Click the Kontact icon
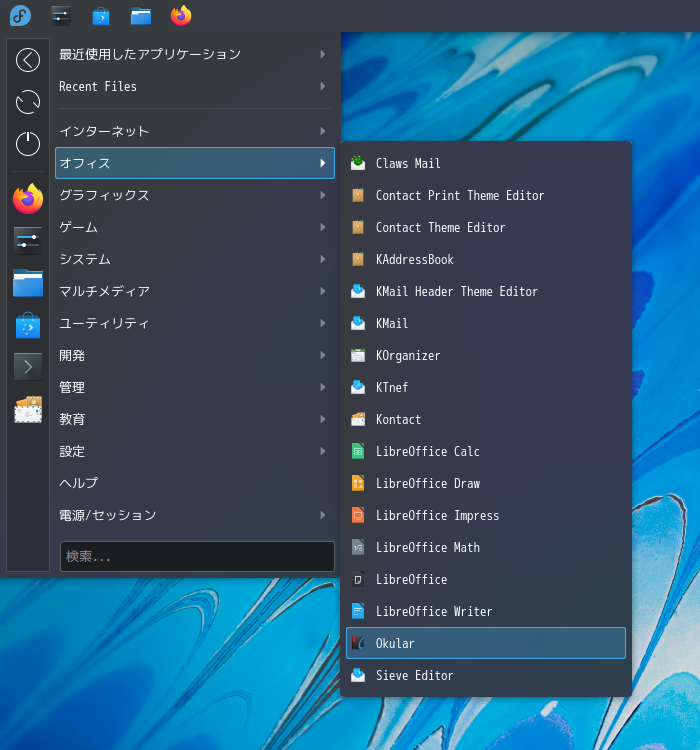The image size is (700, 750). [x=358, y=419]
